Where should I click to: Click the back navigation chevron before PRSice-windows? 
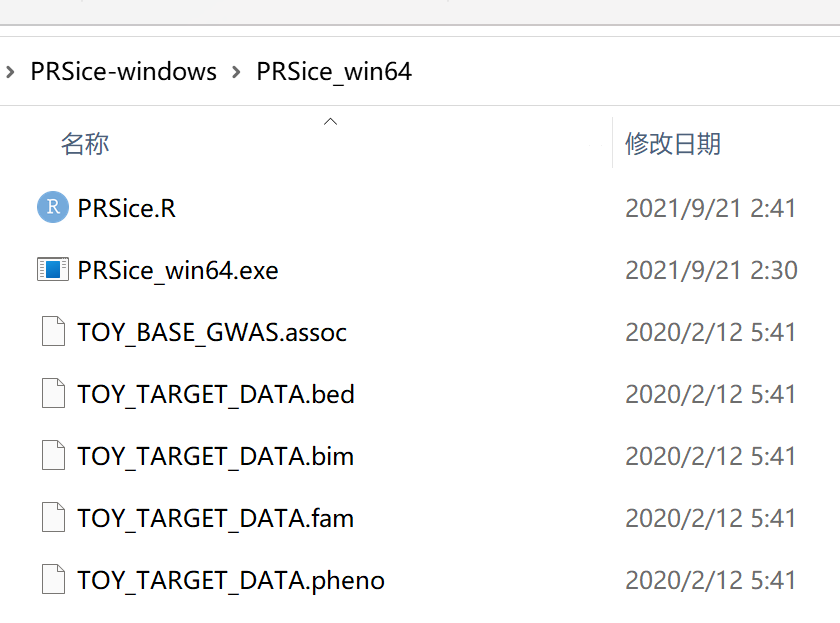click(x=9, y=71)
